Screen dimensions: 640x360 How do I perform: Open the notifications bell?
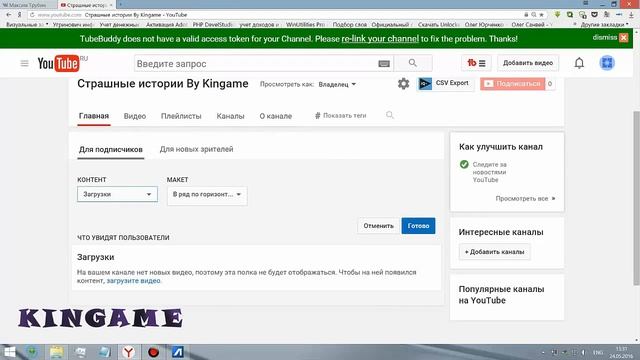tap(579, 63)
